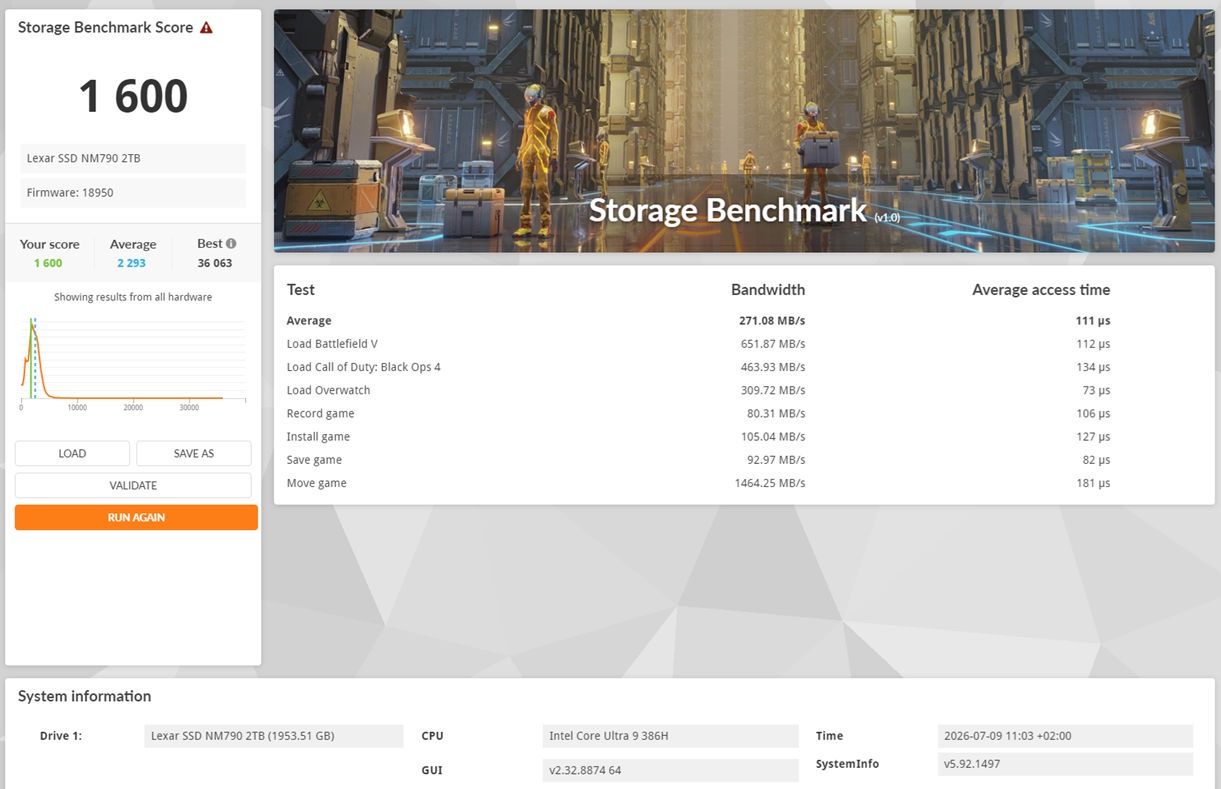
Task: Click bandwidth value 80.31 MB/s
Action: tap(776, 413)
